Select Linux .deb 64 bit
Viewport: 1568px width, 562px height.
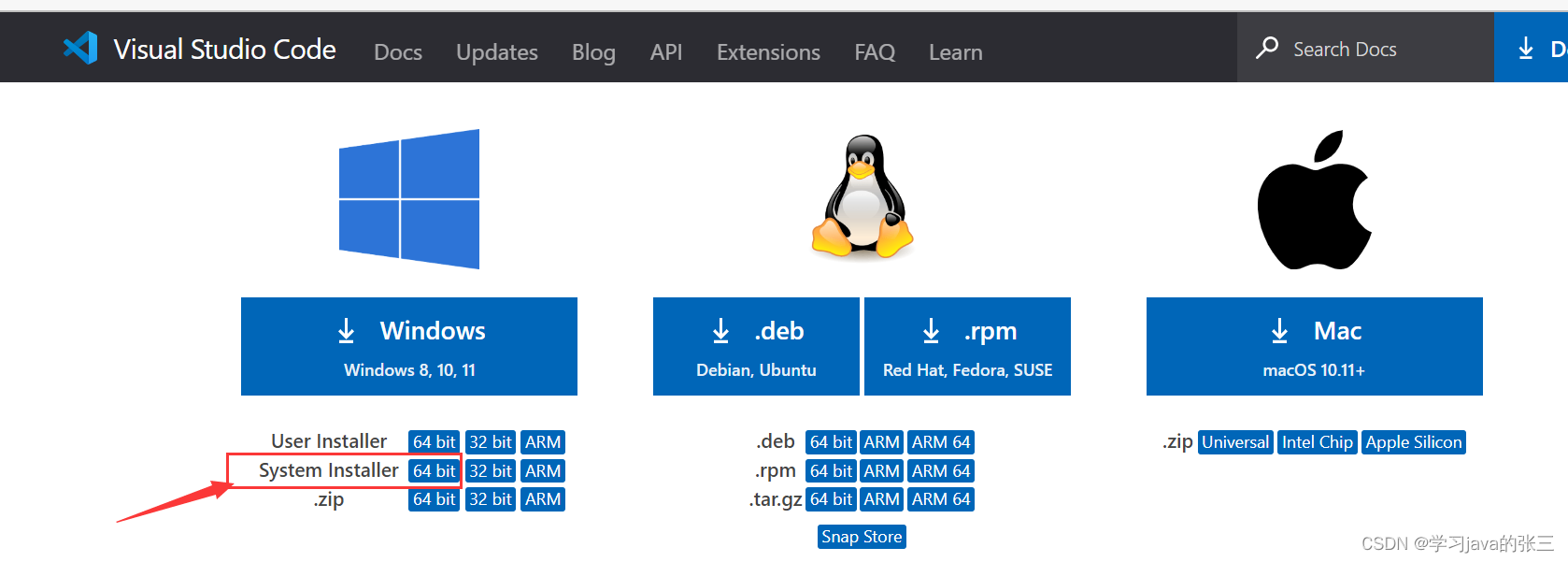coord(831,442)
